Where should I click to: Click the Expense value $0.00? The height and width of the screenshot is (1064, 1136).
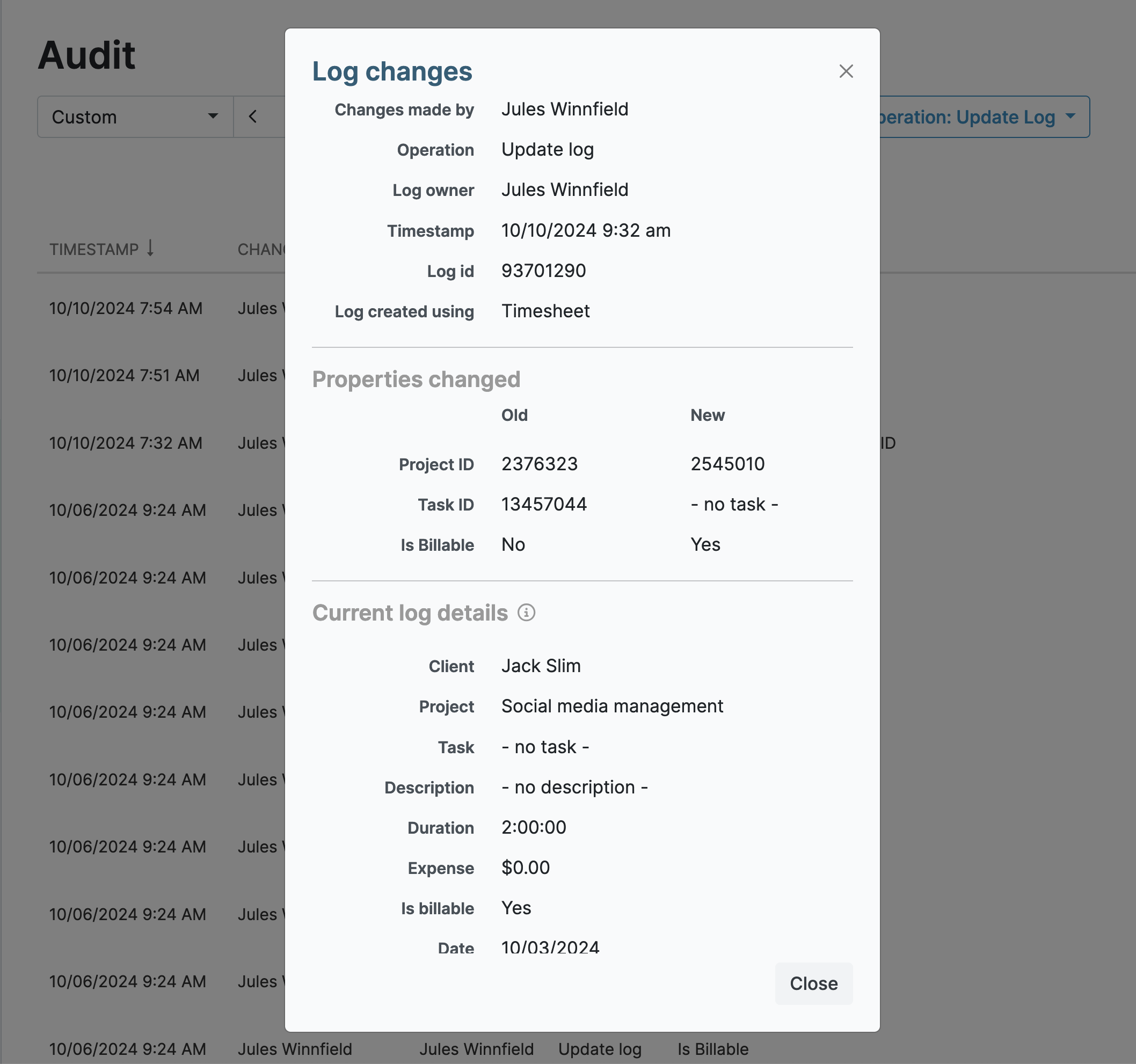525,868
